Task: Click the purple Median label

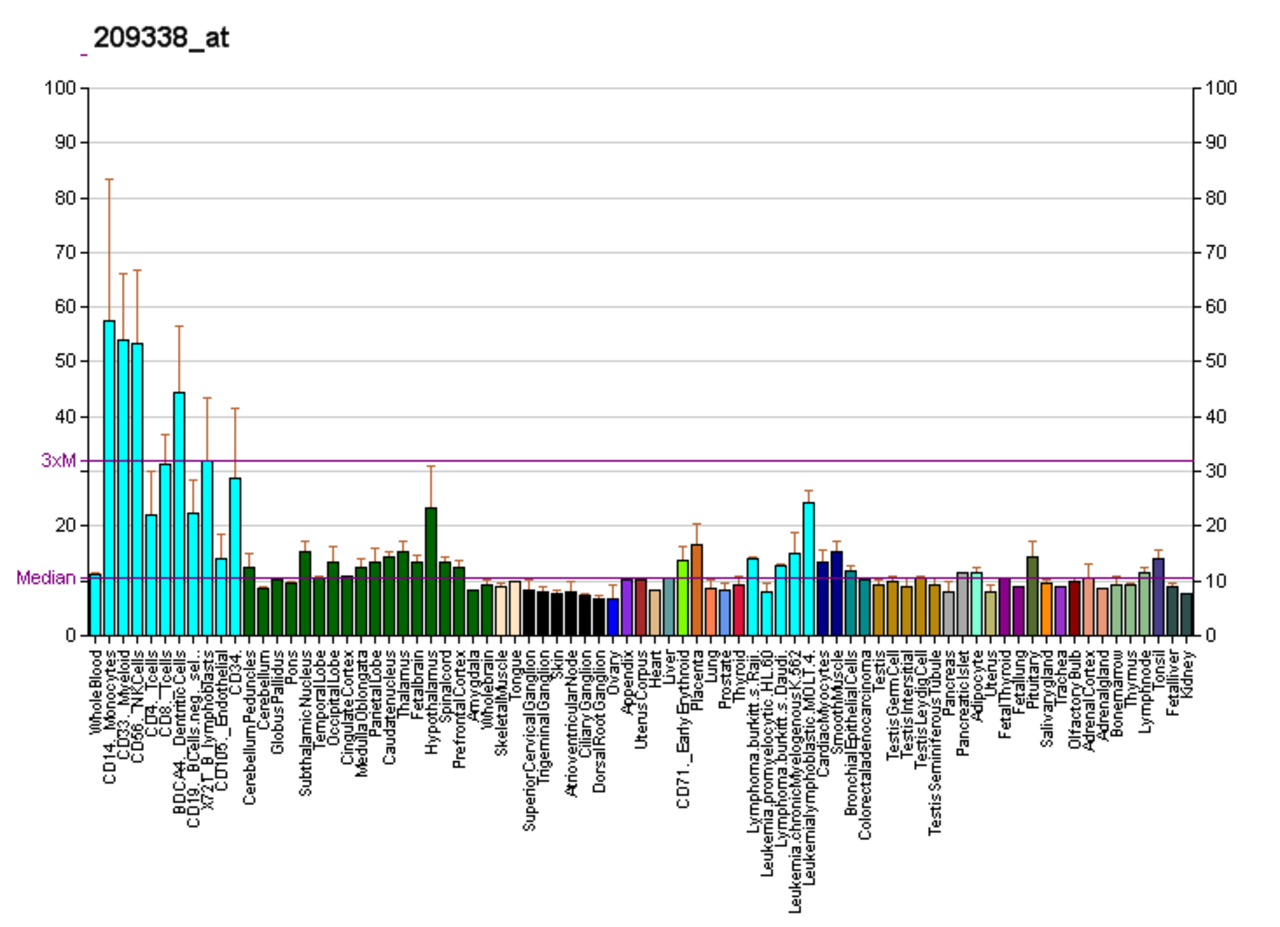Action: click(x=46, y=578)
